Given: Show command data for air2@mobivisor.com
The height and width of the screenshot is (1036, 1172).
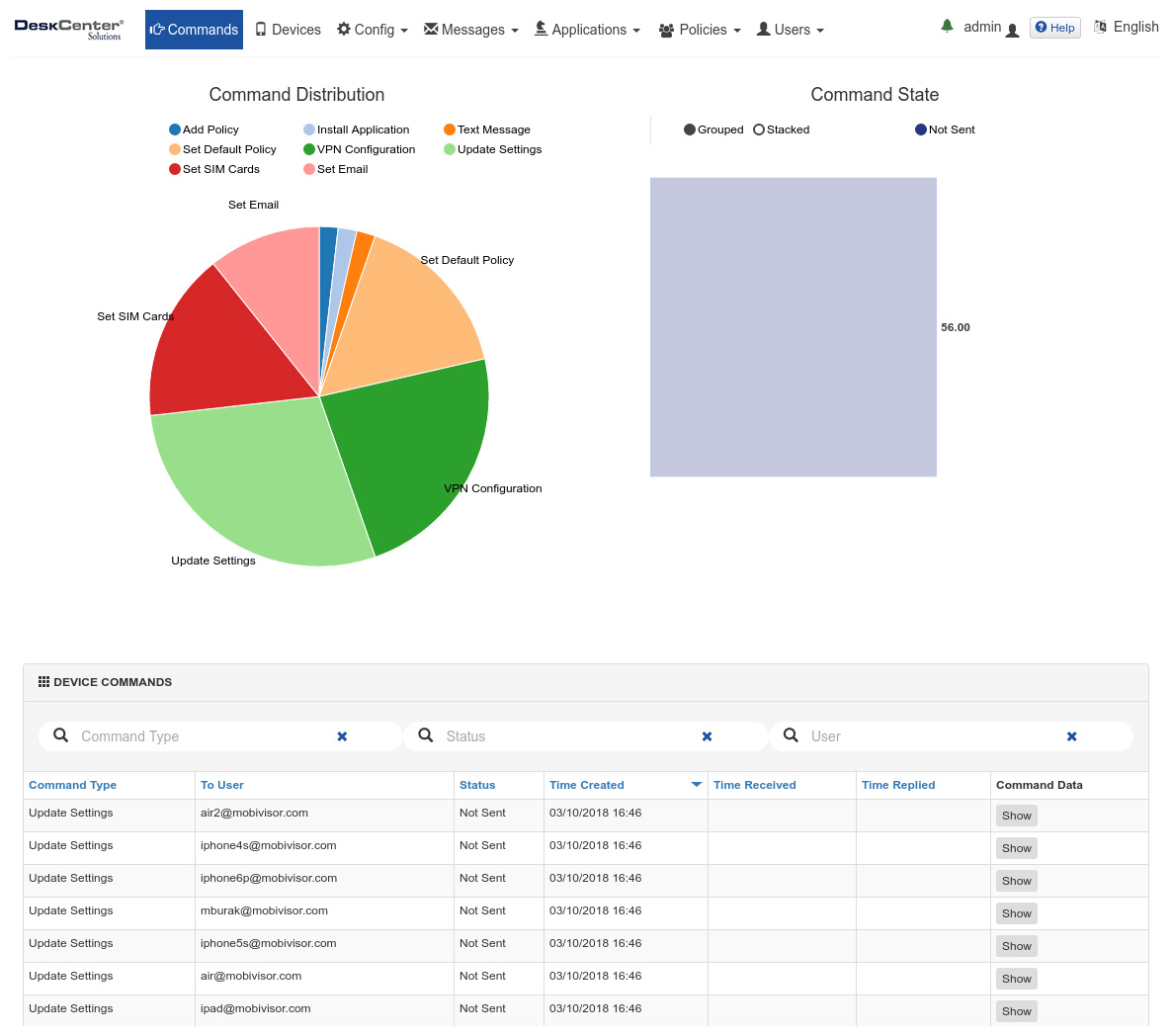Looking at the screenshot, I should pyautogui.click(x=1016, y=816).
